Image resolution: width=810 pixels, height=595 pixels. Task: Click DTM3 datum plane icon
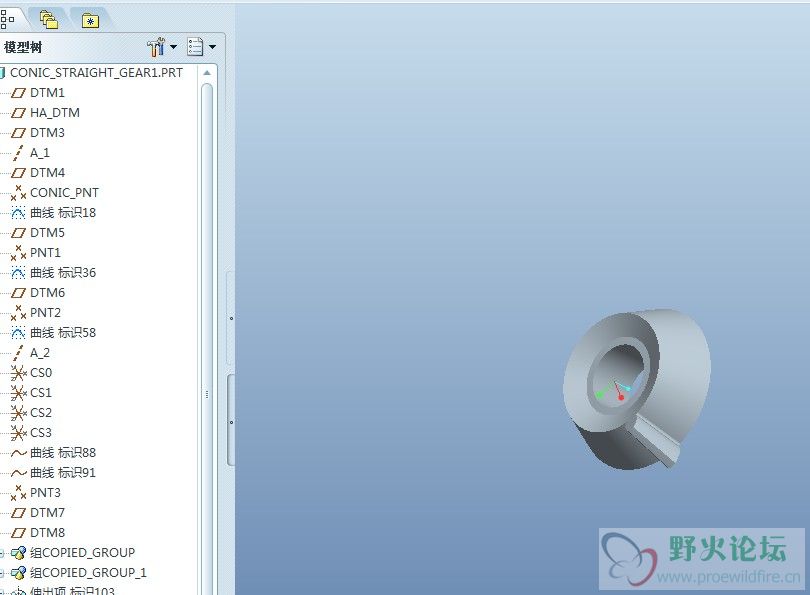19,133
